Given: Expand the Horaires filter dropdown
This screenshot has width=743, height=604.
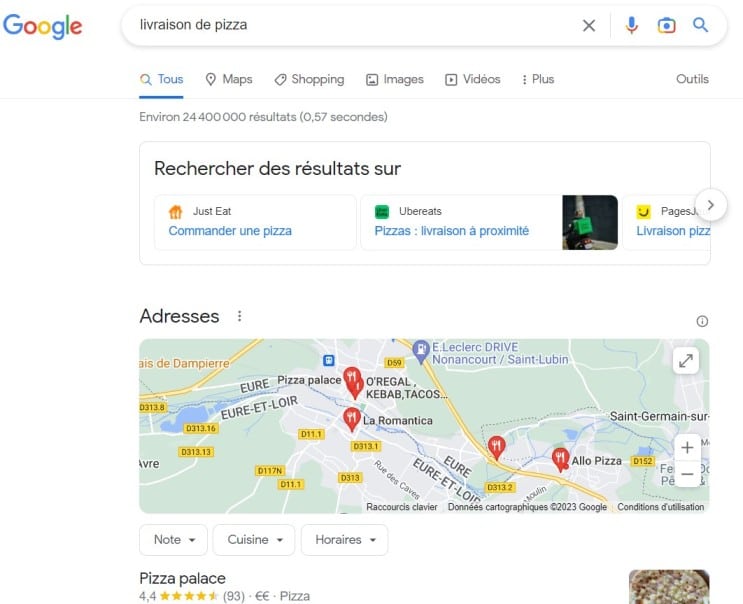Looking at the screenshot, I should click(344, 540).
